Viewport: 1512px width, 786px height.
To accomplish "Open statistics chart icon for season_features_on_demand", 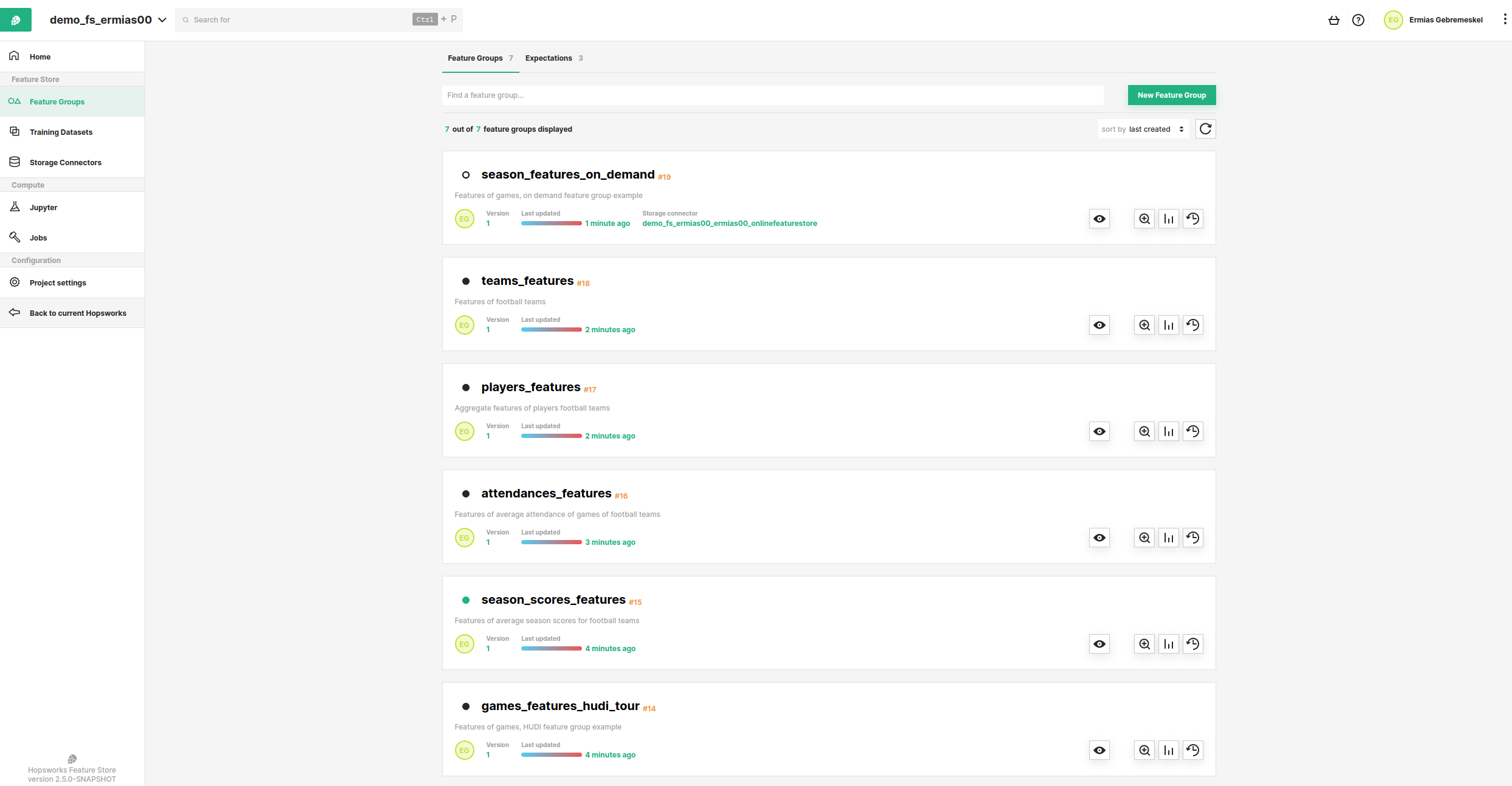I will pyautogui.click(x=1168, y=219).
